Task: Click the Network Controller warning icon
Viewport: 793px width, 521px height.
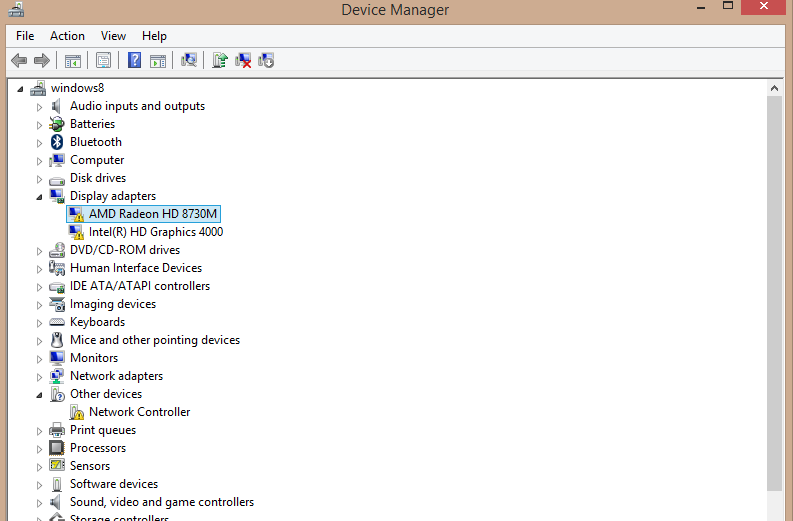Action: point(76,412)
